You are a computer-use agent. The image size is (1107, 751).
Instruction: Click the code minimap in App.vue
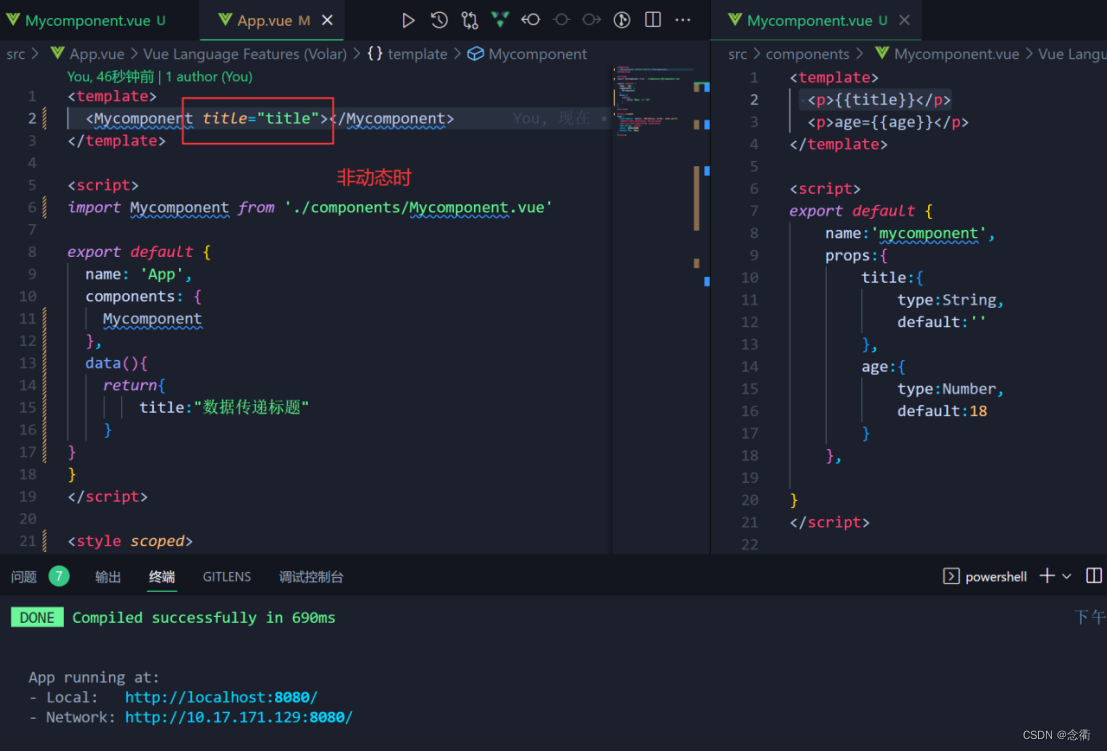[653, 102]
